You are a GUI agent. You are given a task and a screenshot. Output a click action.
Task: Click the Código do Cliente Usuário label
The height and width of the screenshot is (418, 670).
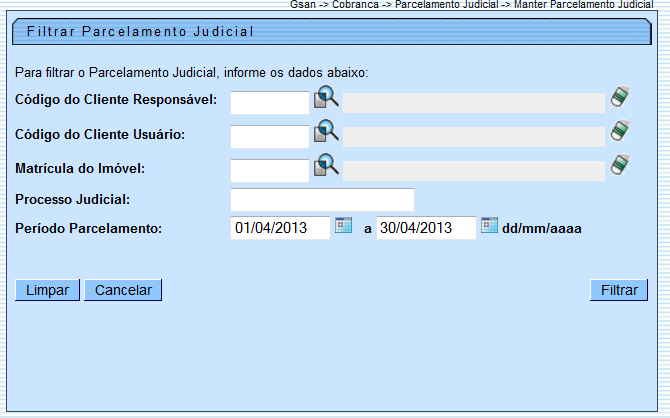(x=100, y=135)
